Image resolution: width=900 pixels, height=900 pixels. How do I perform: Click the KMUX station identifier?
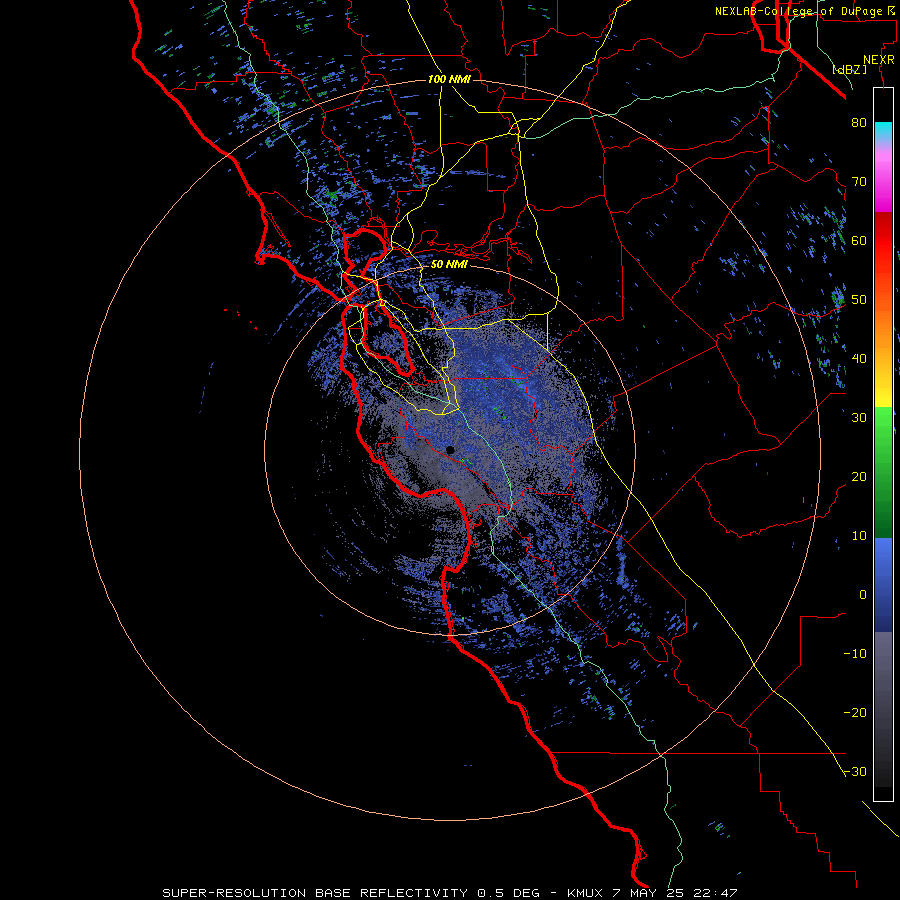[587, 893]
